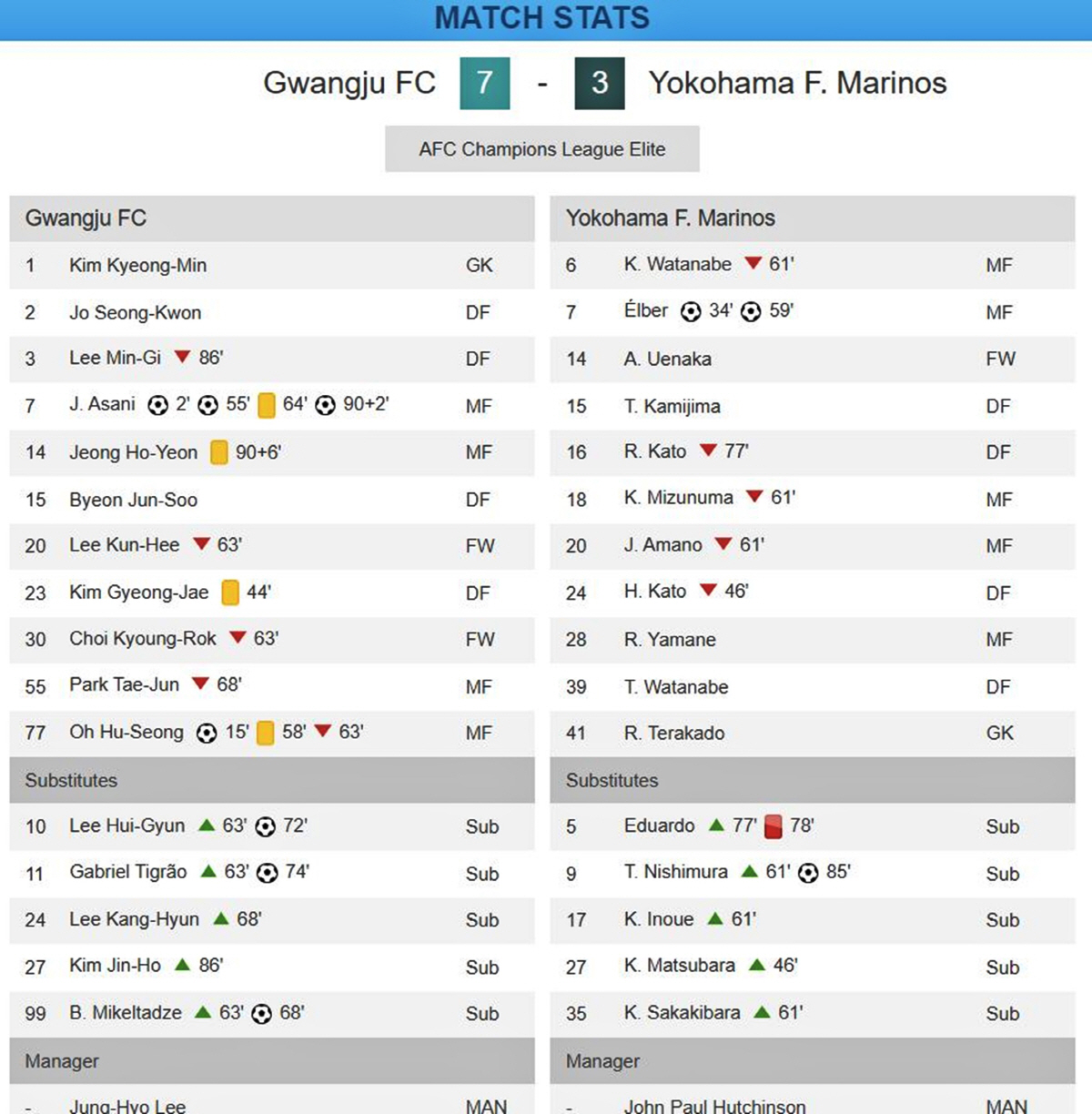Click Kim Gyeong-Jae's yellow card icon
Screen dimensions: 1092x1114
[x=230, y=592]
